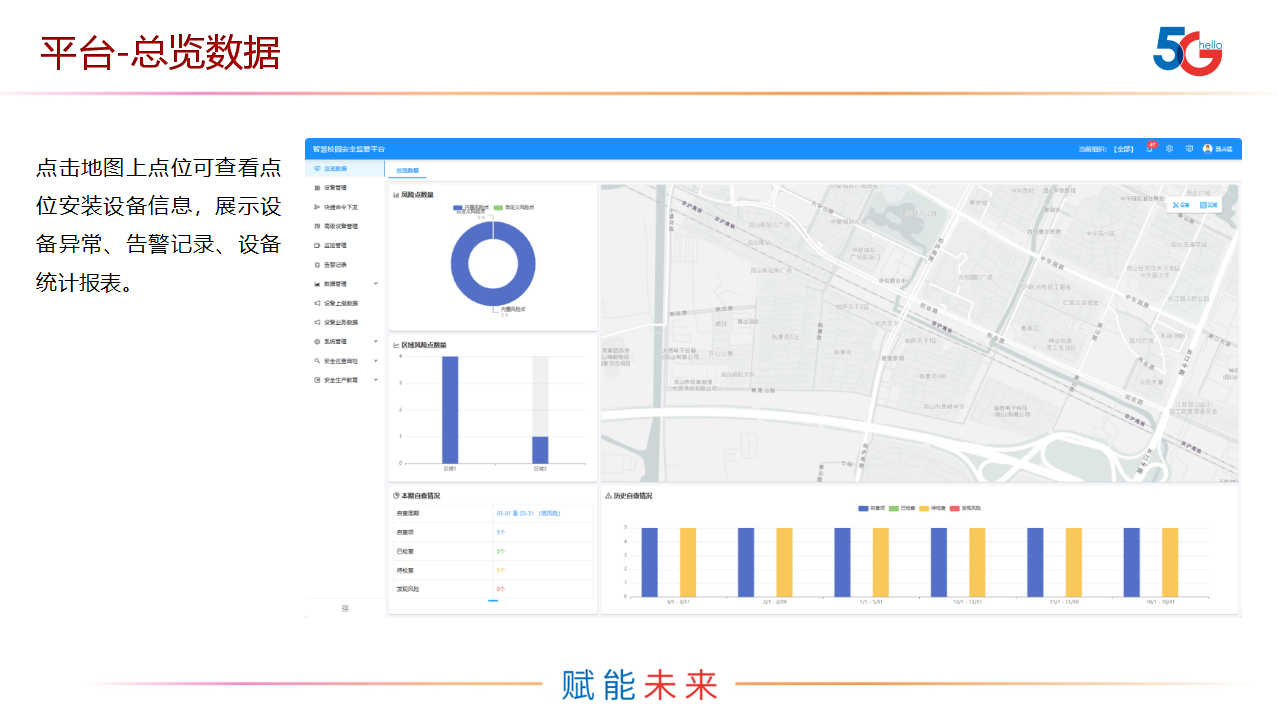
Task: Click the 快捷命令下发 sidebar icon
Action: coord(317,207)
